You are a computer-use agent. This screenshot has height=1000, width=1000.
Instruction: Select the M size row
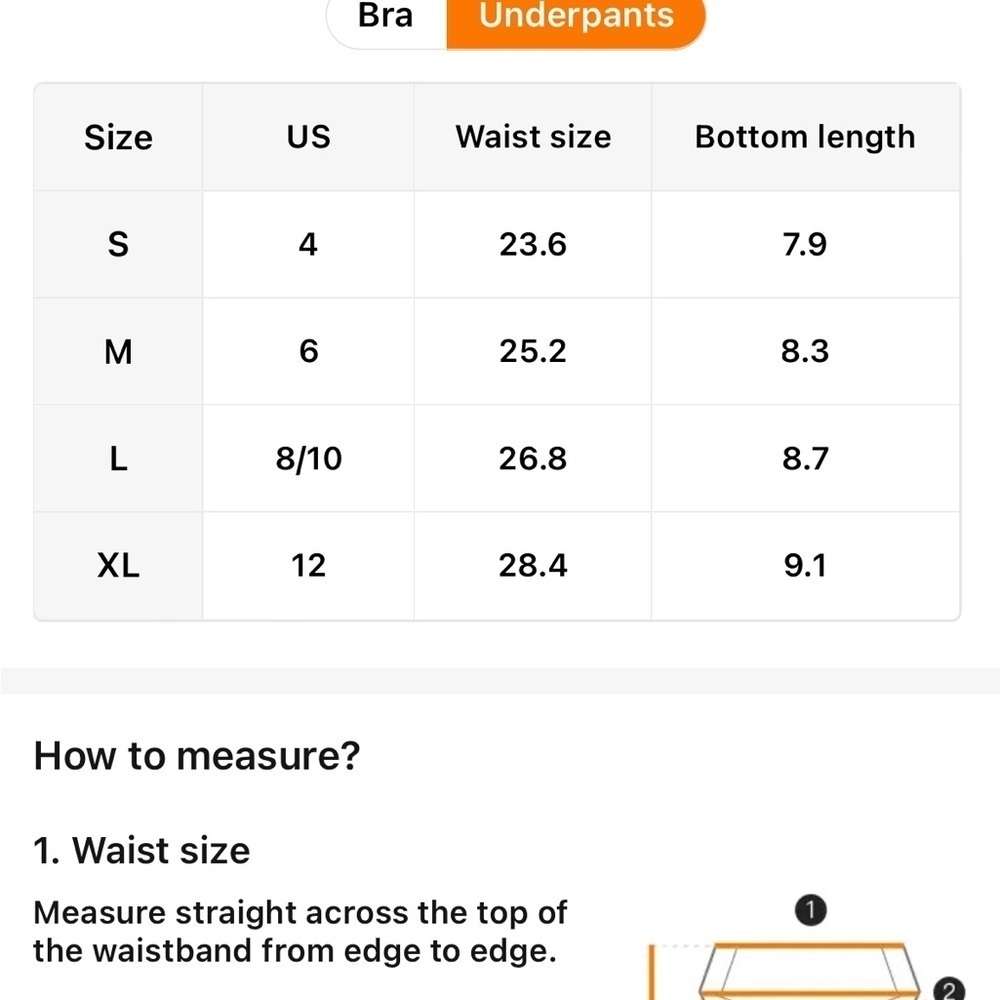pos(497,351)
